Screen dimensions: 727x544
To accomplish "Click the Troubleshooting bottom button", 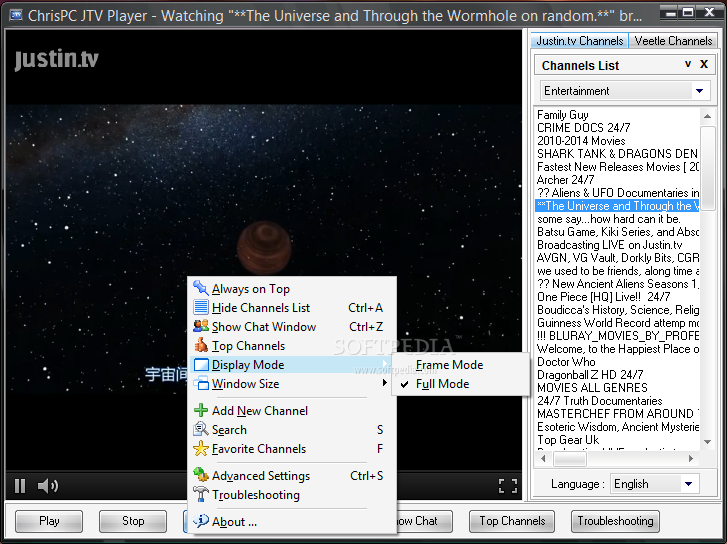I will click(x=615, y=521).
